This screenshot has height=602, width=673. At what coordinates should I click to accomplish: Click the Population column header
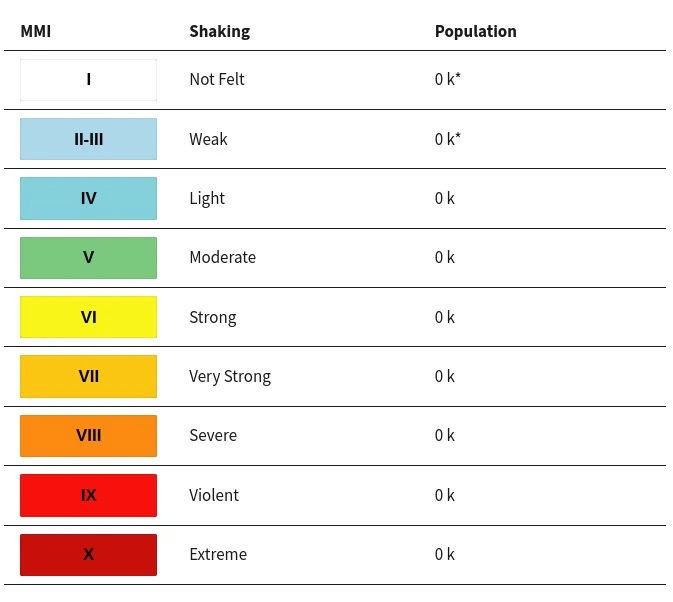475,31
